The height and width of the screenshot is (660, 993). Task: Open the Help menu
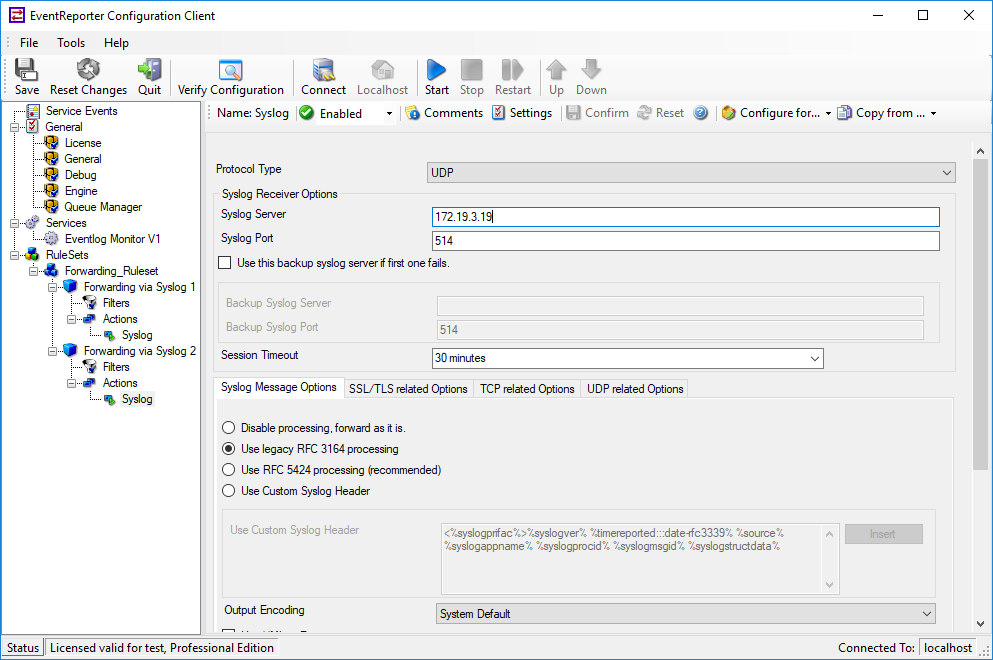[x=117, y=42]
